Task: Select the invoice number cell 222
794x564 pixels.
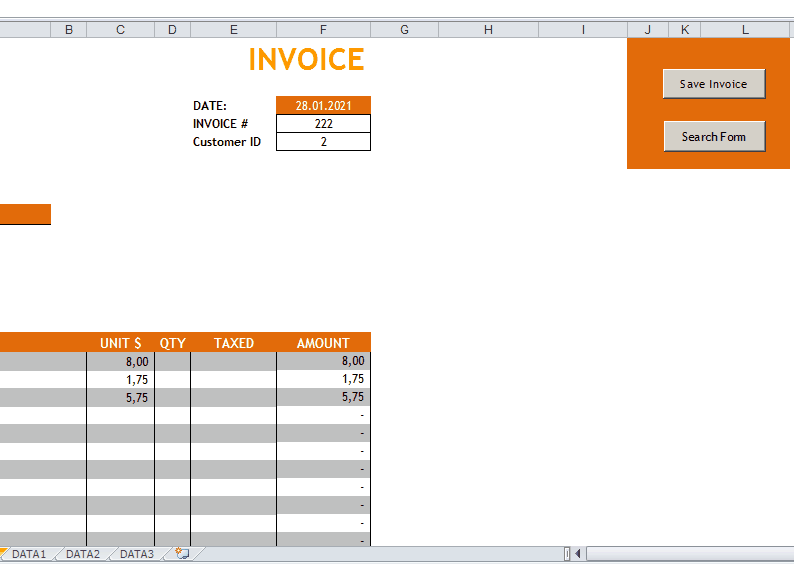Action: click(x=323, y=124)
